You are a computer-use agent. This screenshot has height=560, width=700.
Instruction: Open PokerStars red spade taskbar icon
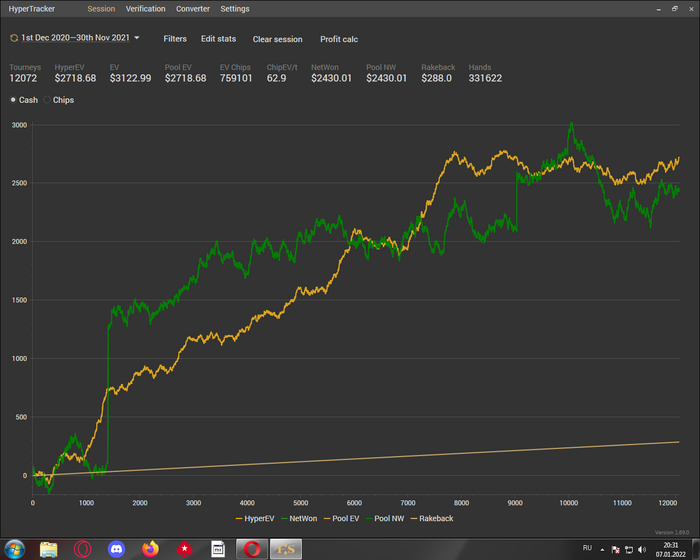(184, 549)
